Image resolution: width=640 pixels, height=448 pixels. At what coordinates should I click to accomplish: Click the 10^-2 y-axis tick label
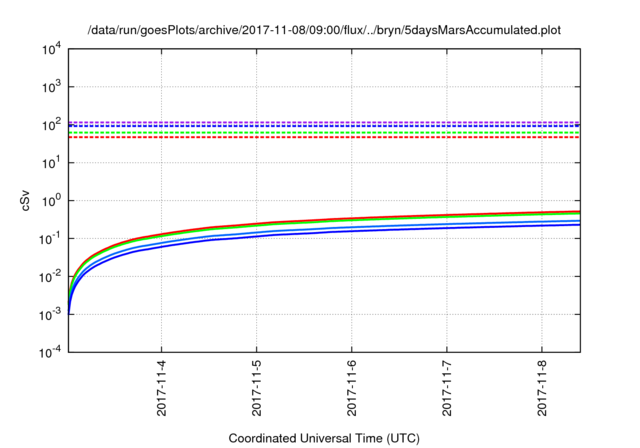click(x=50, y=277)
